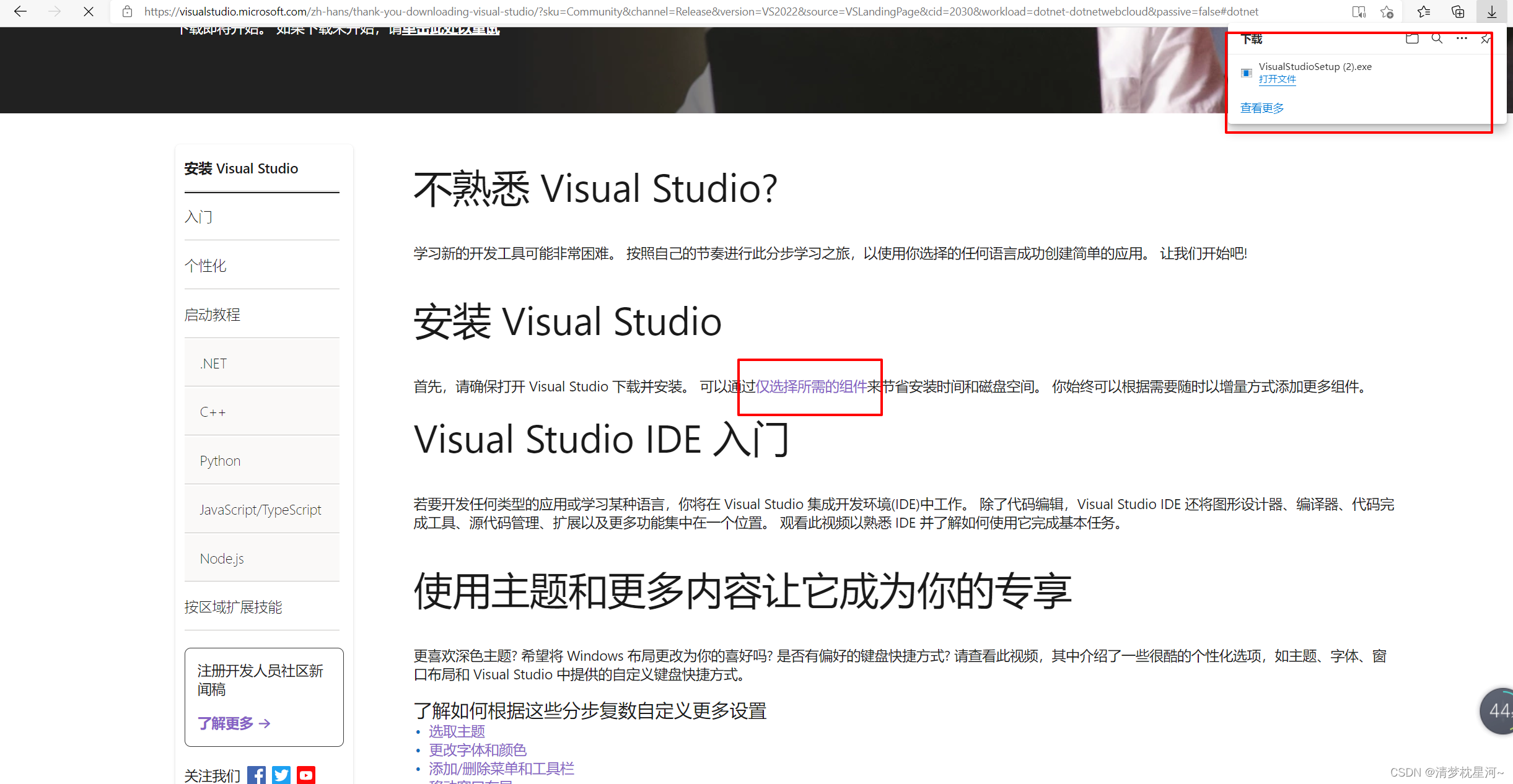Open downloads folder icon in the 下载 panel
Viewport: 1513px width, 784px height.
pyautogui.click(x=1412, y=38)
